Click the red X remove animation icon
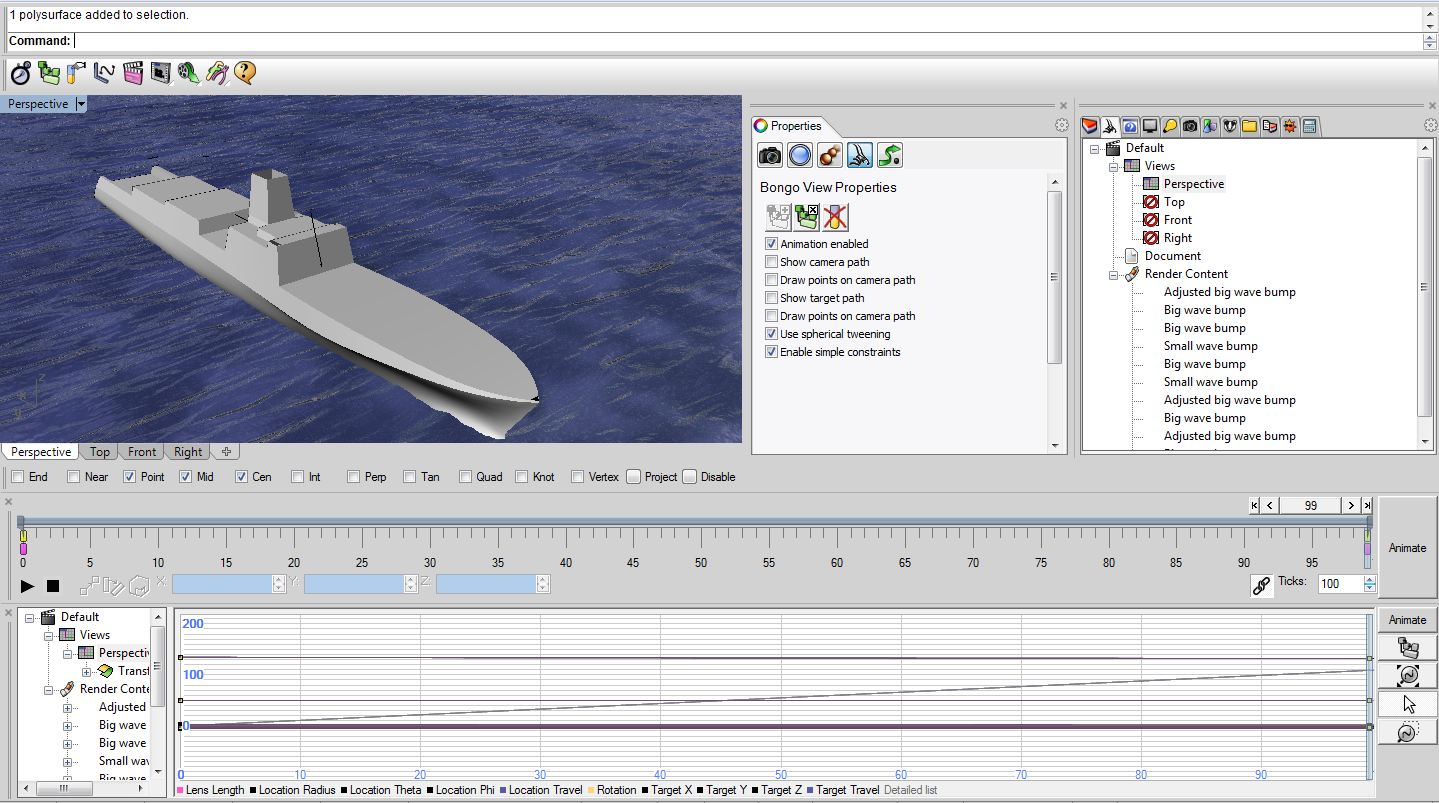 tap(836, 216)
